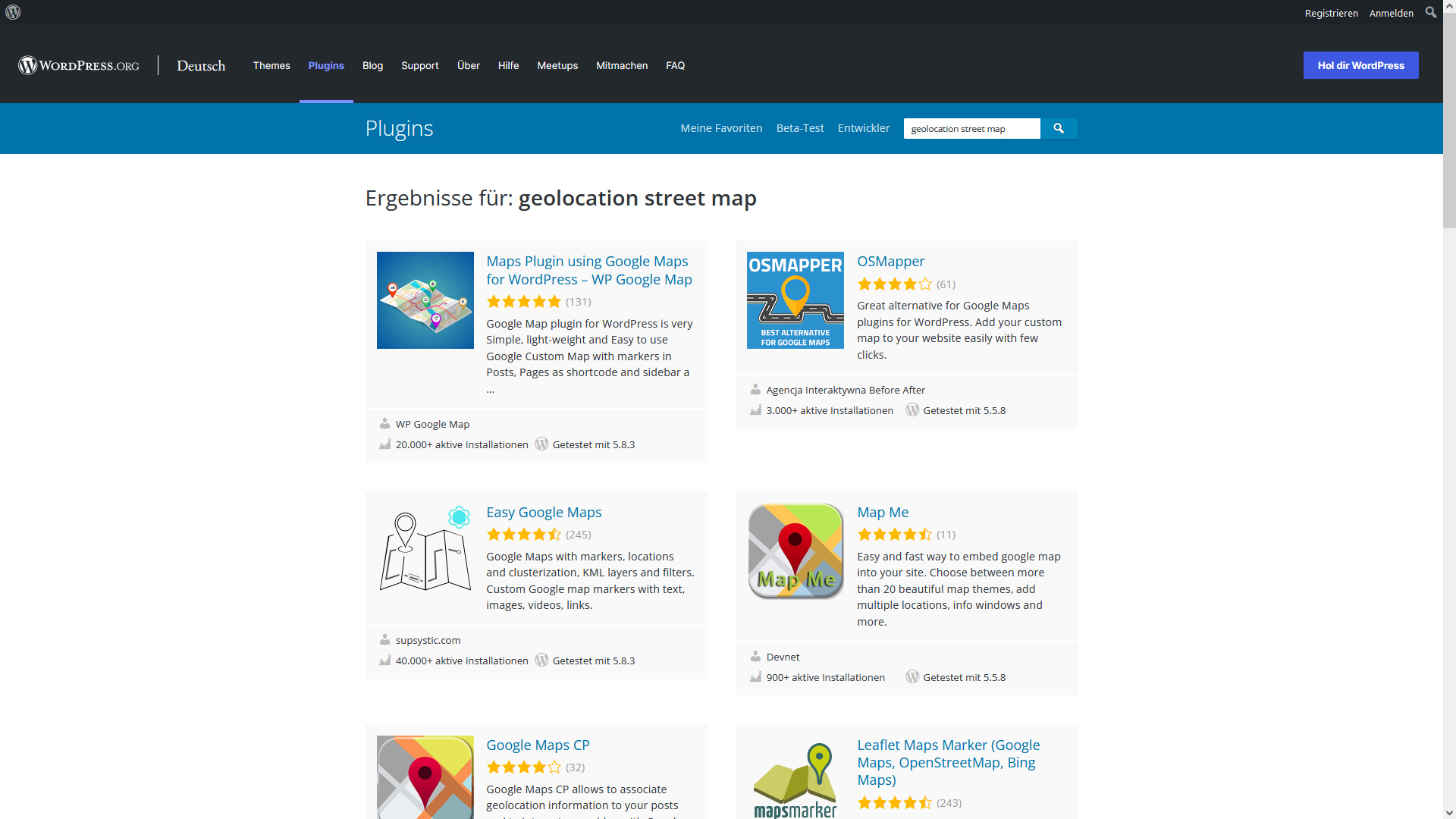Image resolution: width=1456 pixels, height=819 pixels.
Task: Click the WordPress icon beside Getestet mit 5.5.8 for OSMapper
Action: click(x=912, y=409)
